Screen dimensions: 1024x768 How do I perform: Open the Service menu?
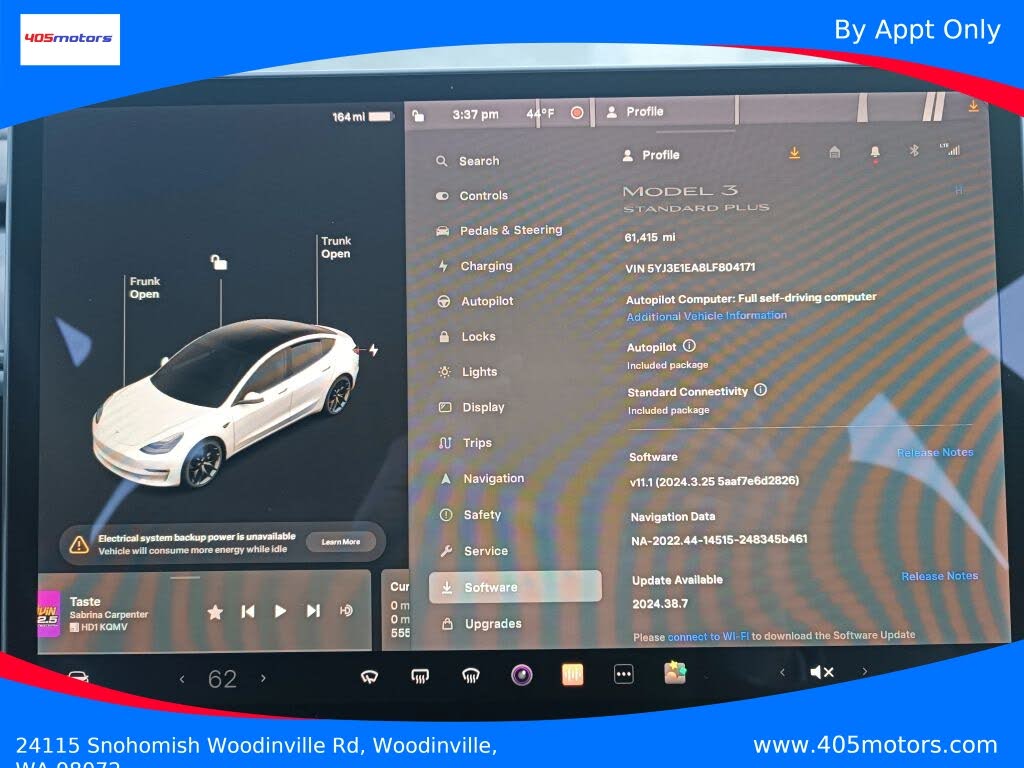tap(474, 551)
